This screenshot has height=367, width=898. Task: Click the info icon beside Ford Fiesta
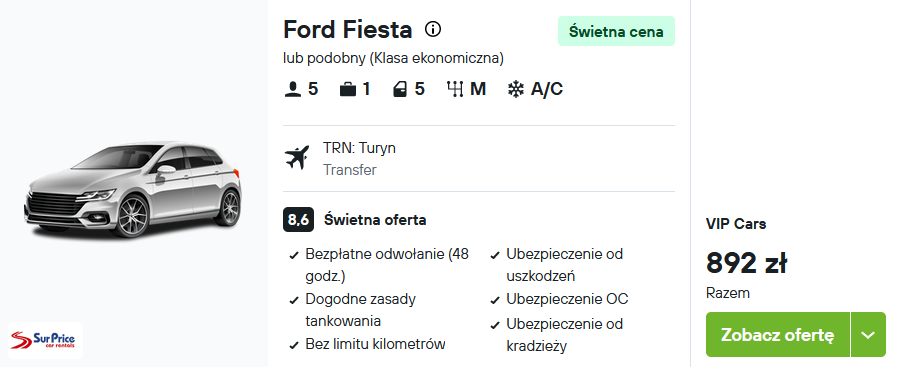pyautogui.click(x=433, y=29)
